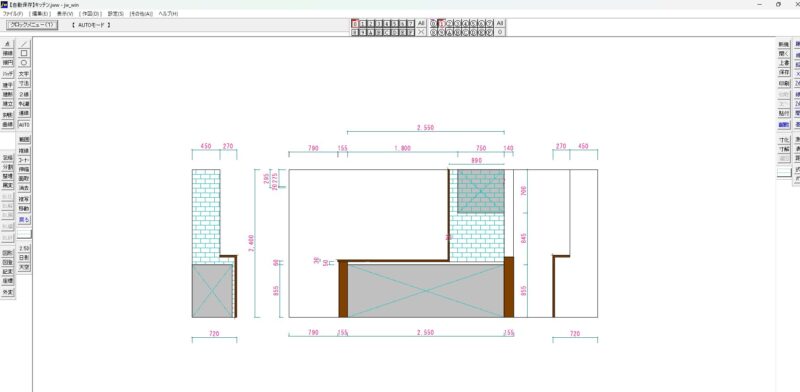Click the 戻る undo button

coord(24,220)
